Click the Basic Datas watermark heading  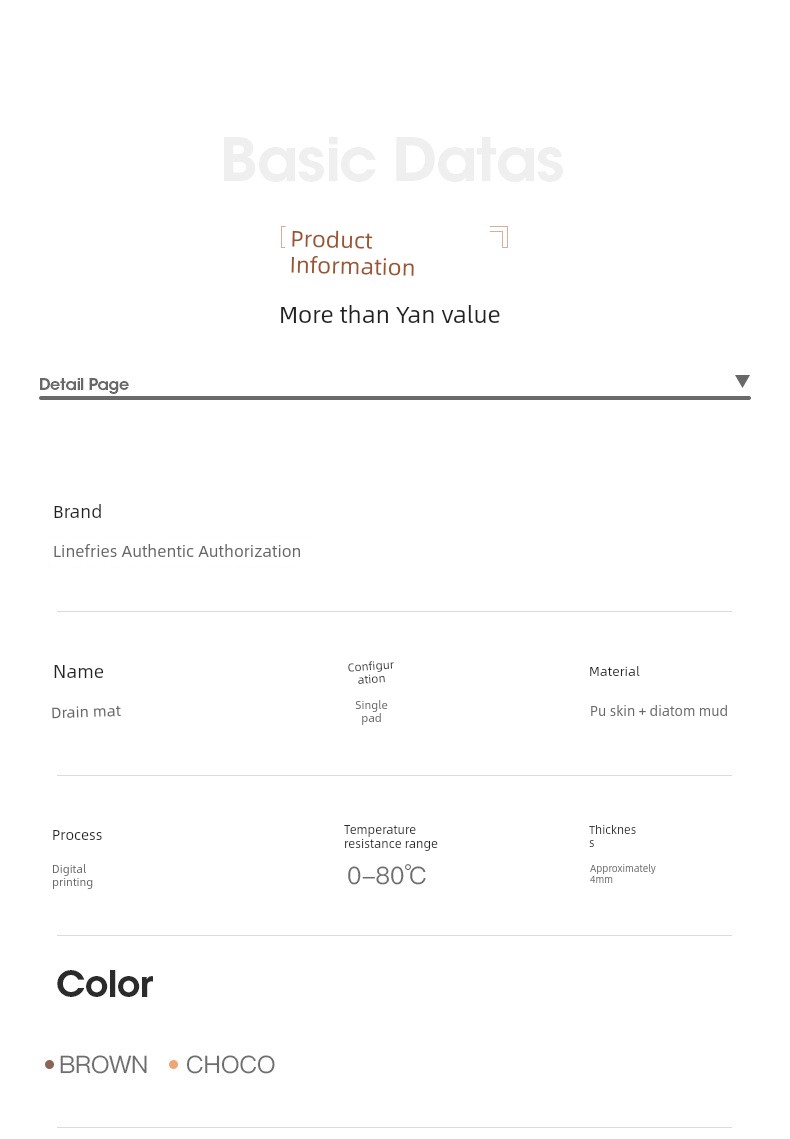(x=393, y=160)
